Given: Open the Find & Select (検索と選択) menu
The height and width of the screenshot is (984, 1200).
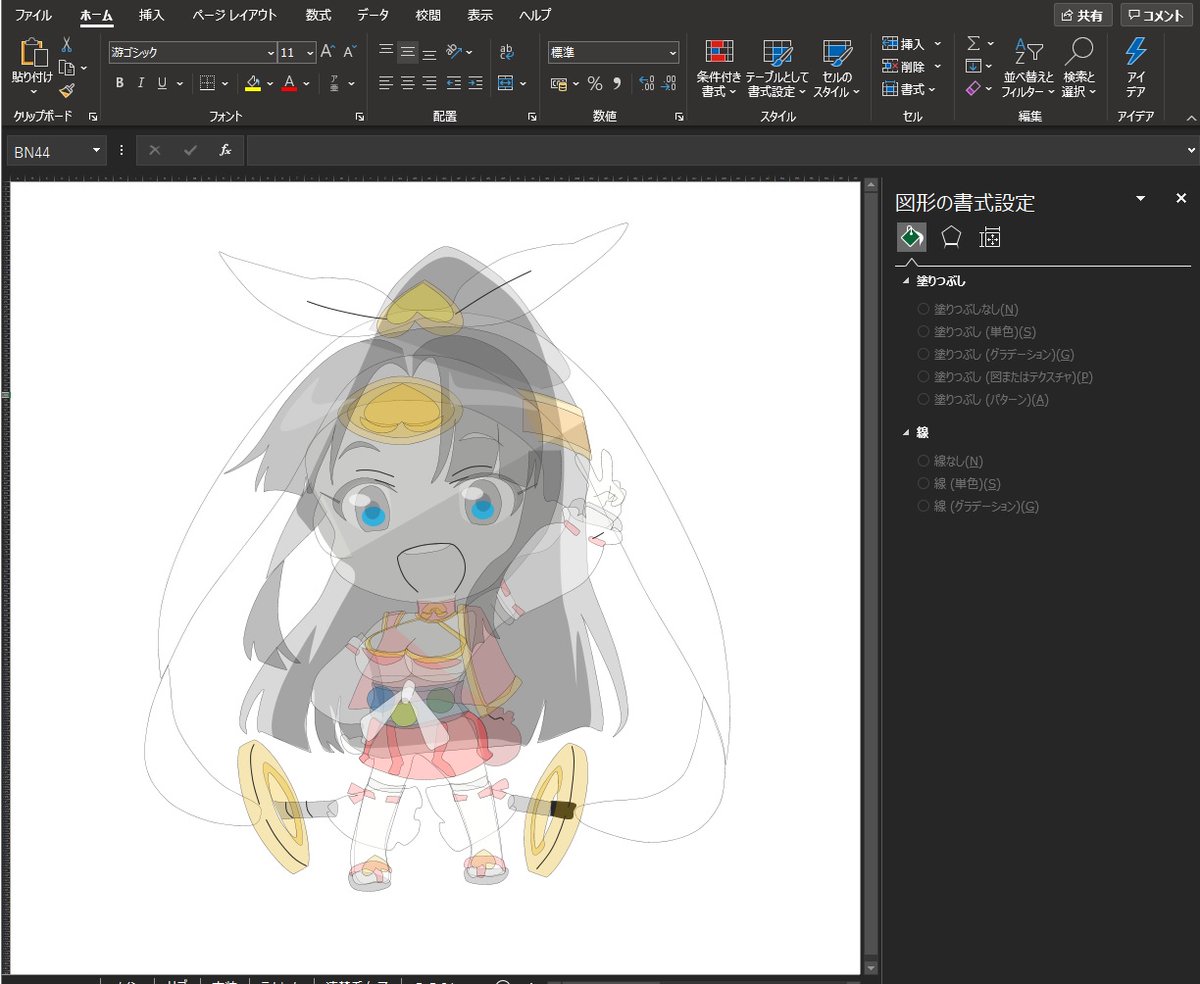Looking at the screenshot, I should 1079,69.
